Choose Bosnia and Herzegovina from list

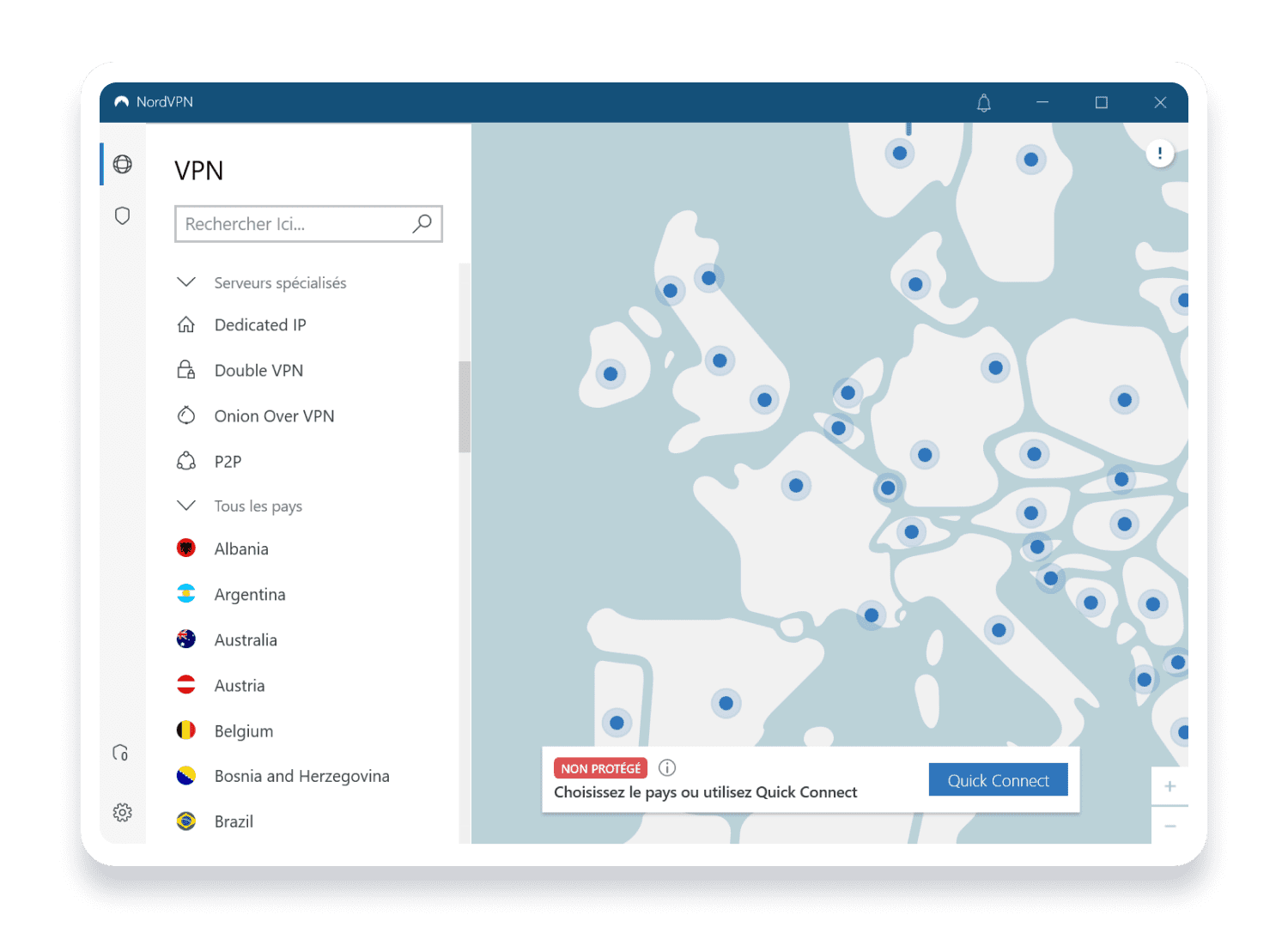302,776
